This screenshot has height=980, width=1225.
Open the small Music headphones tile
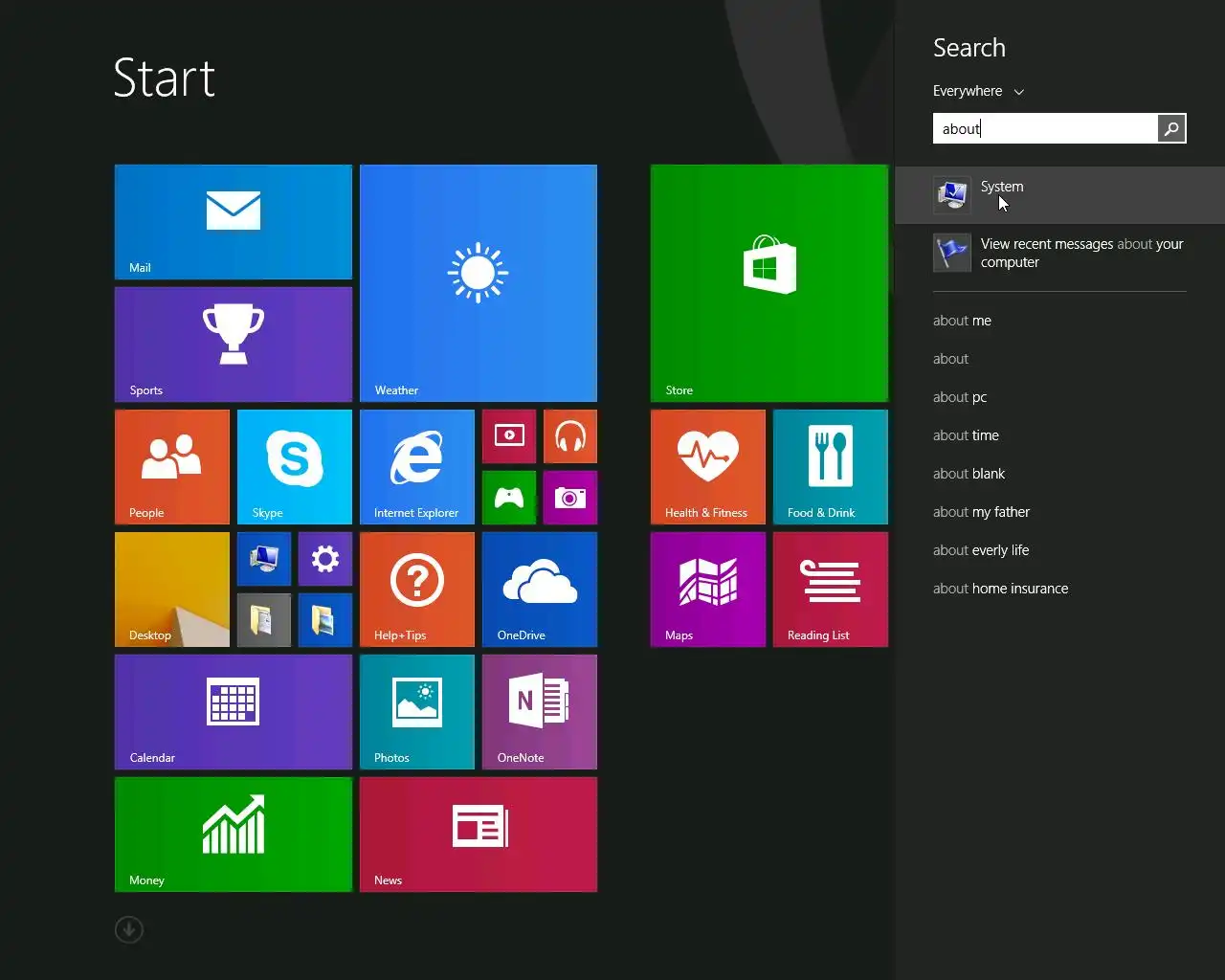[570, 436]
